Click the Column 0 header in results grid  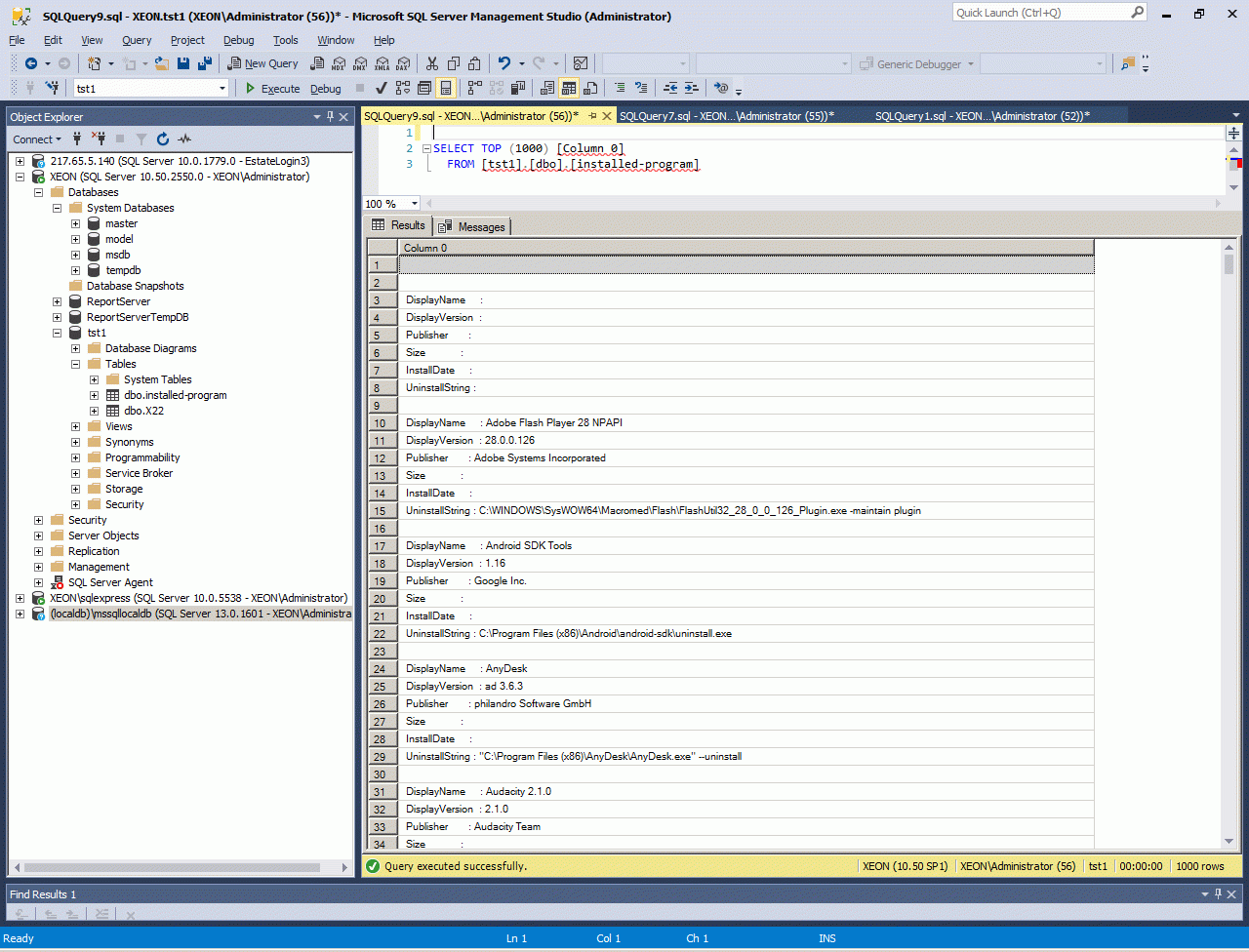[x=746, y=248]
